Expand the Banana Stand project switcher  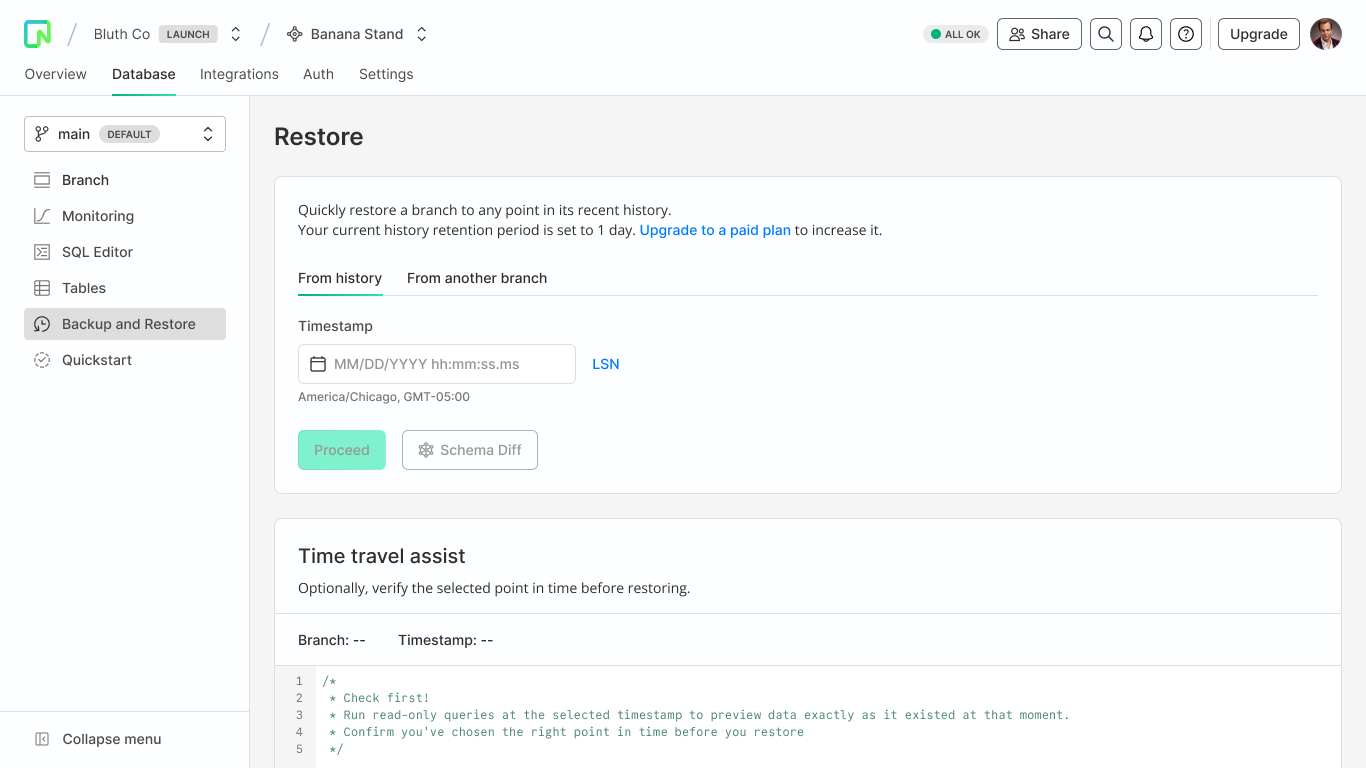[422, 34]
